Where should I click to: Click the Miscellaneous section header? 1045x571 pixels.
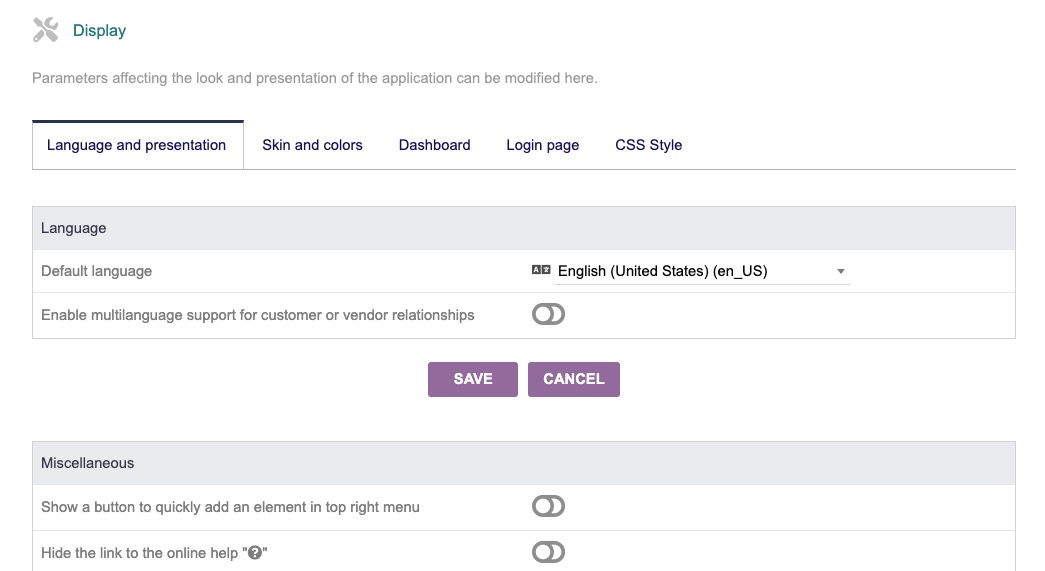87,463
